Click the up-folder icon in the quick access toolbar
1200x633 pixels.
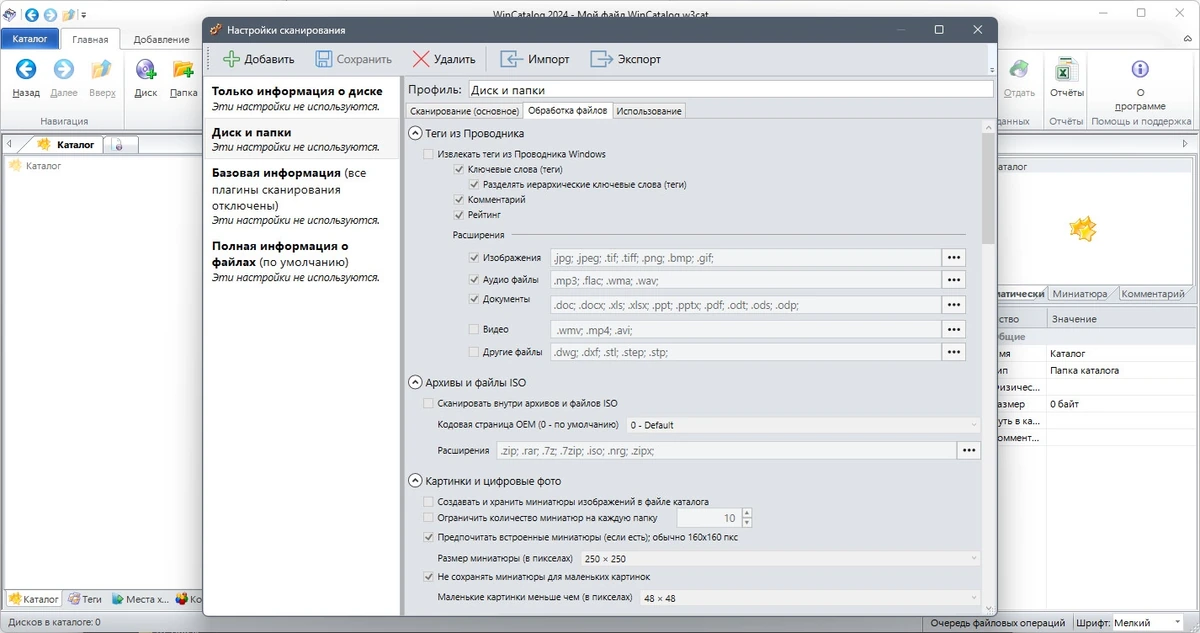tap(67, 15)
